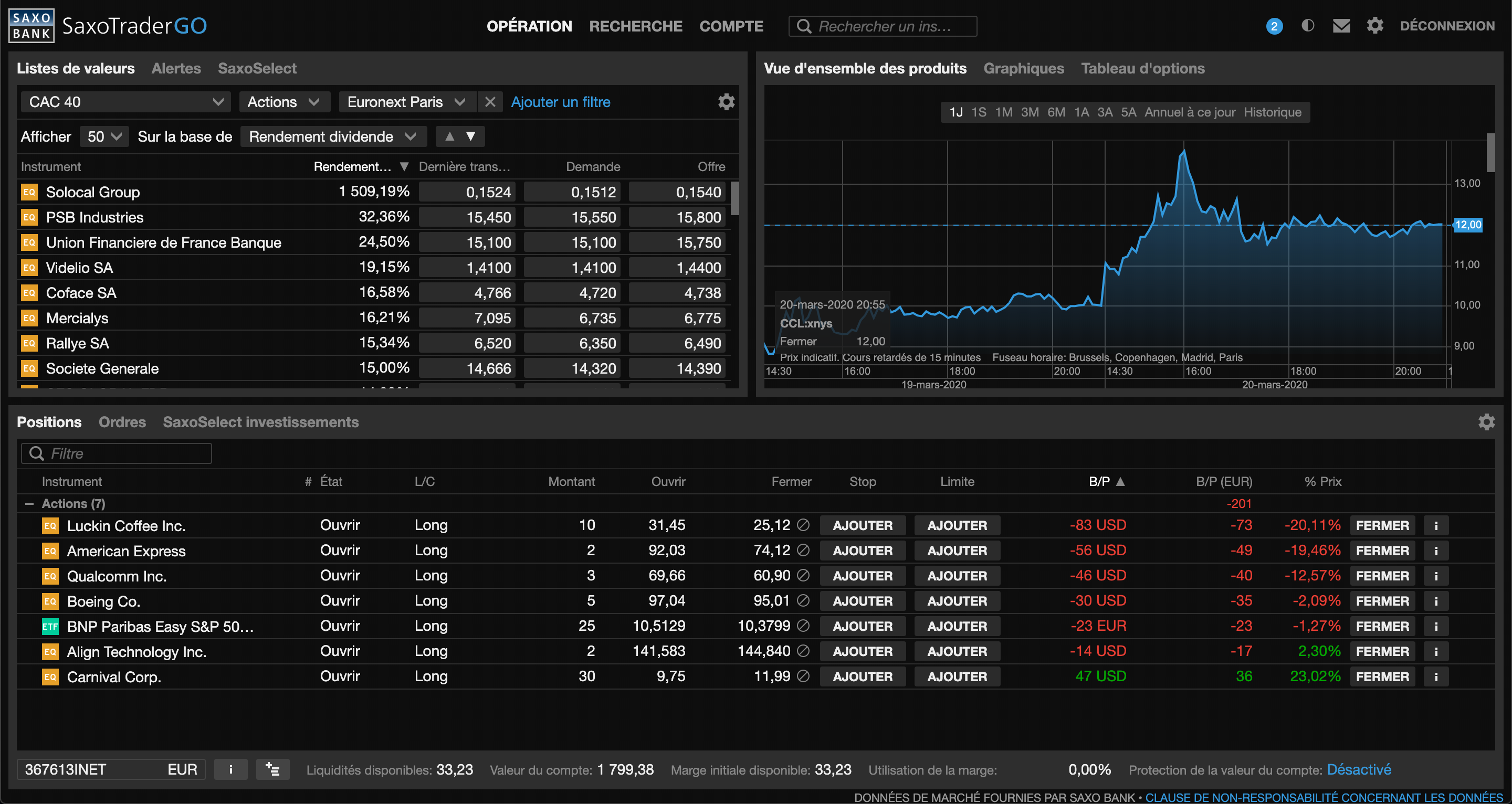Viewport: 1512px width, 804px height.
Task: Toggle the dark/light theme contrast icon
Action: pos(1308,26)
